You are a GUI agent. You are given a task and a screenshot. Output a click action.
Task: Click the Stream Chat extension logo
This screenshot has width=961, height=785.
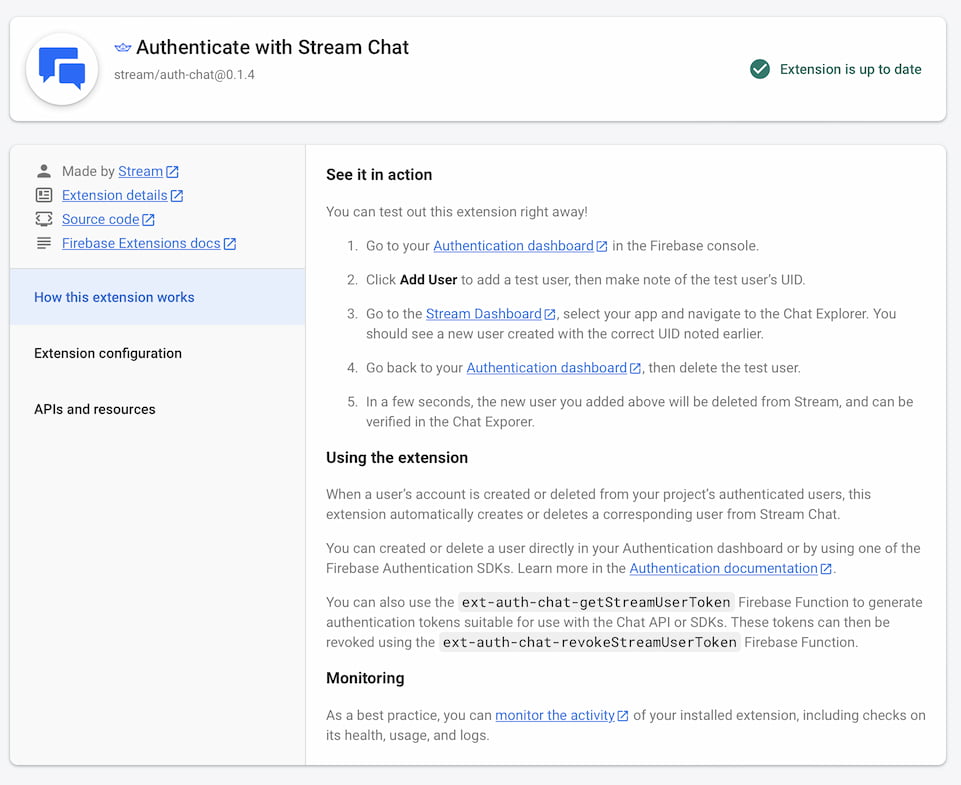[x=62, y=69]
